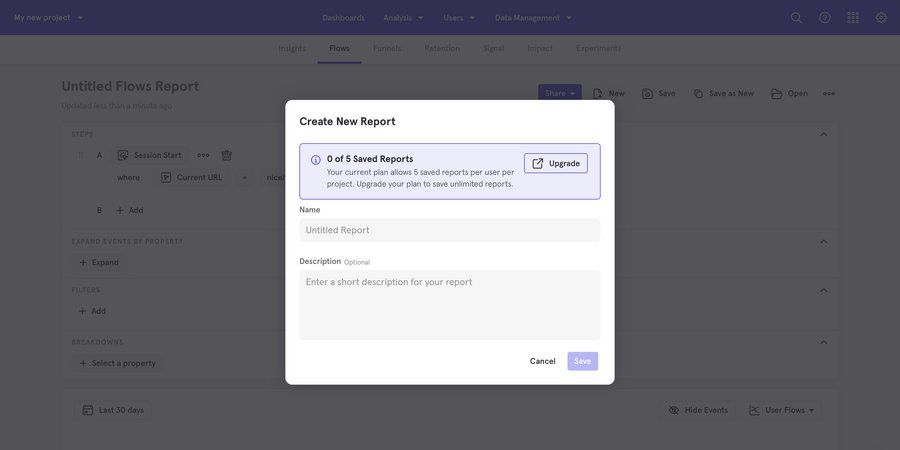Open the settings gear icon
Screen dimensions: 900x450
(x=881, y=18)
